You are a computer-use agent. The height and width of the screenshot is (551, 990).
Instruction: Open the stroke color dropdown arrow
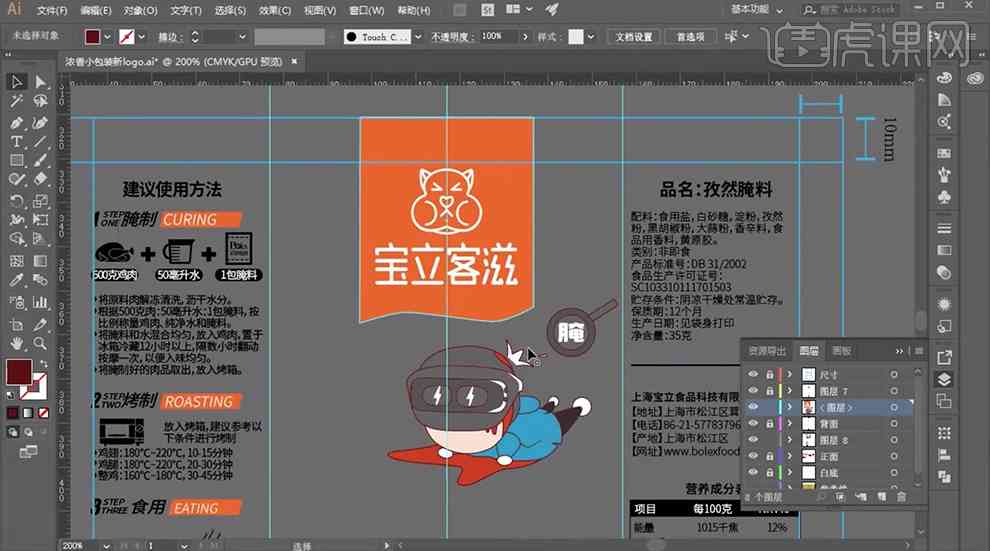[141, 37]
